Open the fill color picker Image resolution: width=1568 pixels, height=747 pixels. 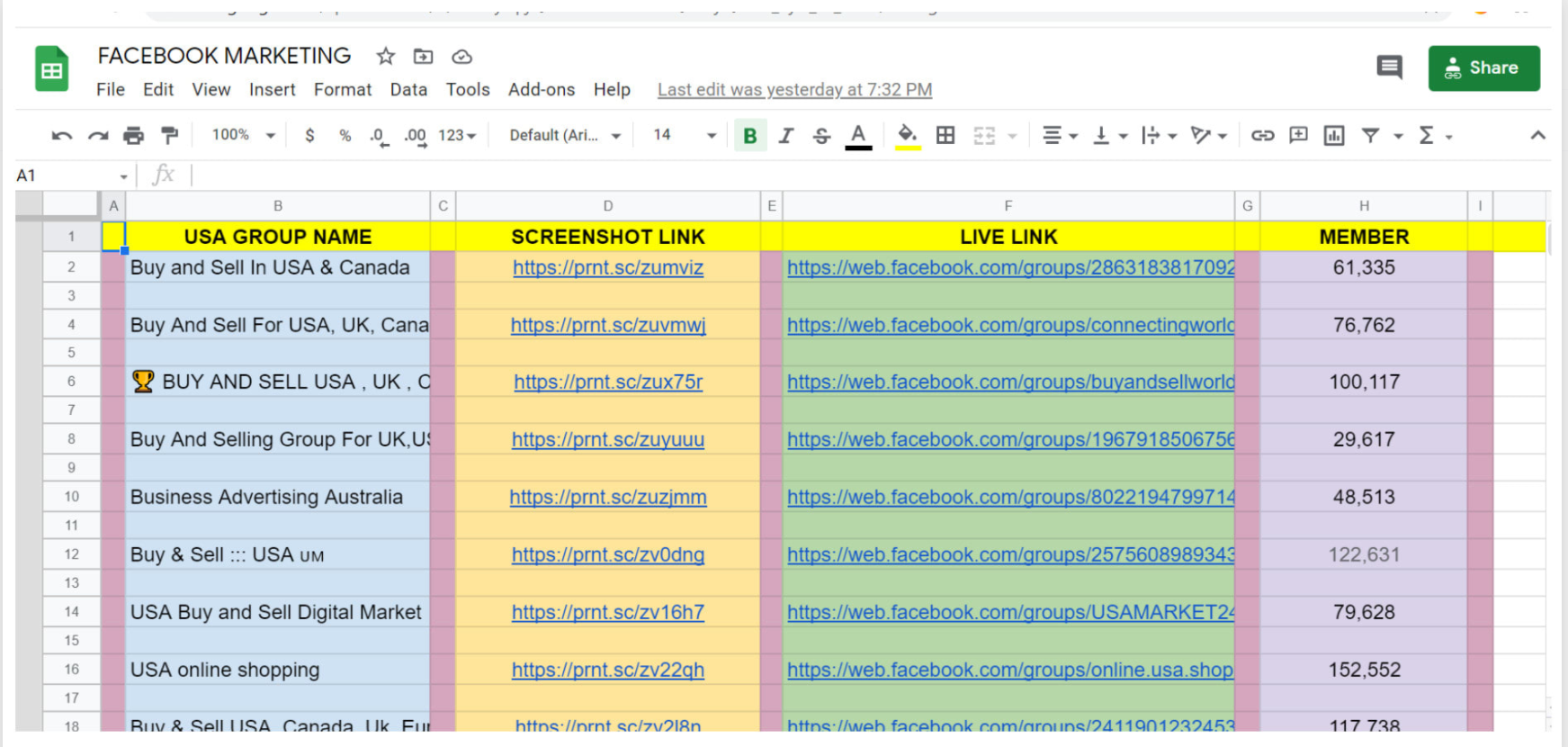click(908, 136)
